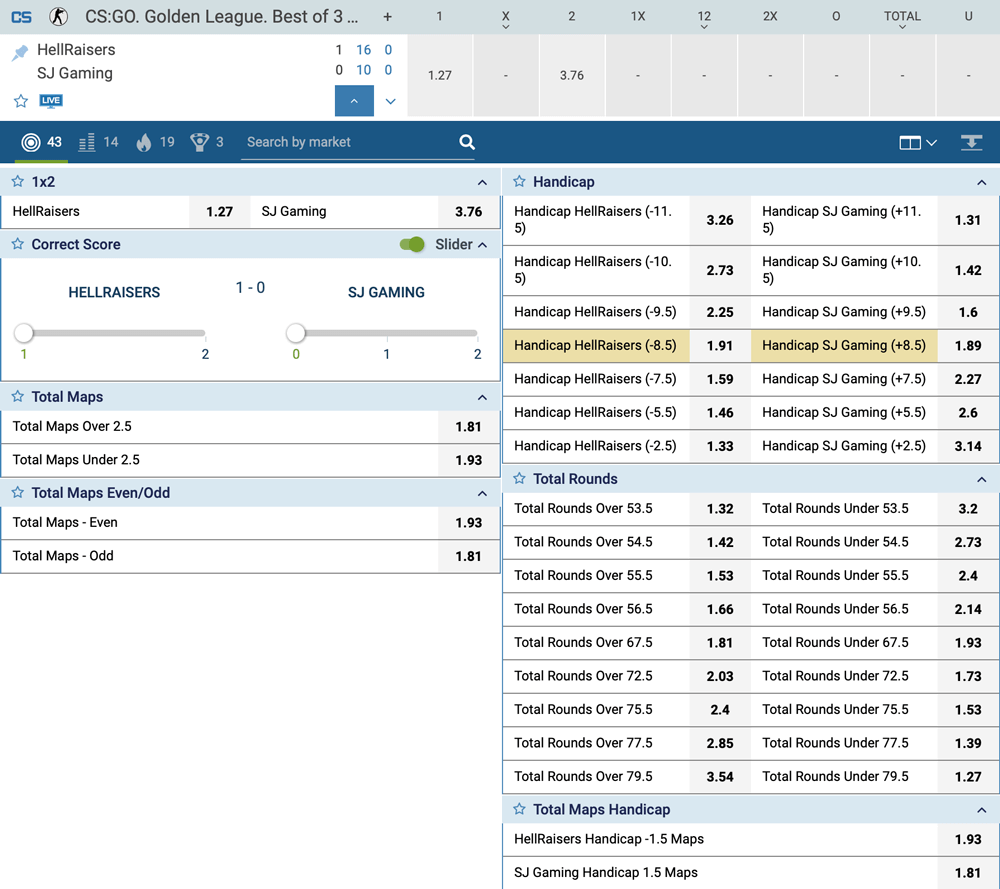Collapse the Total Maps Handicap section
This screenshot has width=1000, height=889.
pyautogui.click(x=982, y=810)
